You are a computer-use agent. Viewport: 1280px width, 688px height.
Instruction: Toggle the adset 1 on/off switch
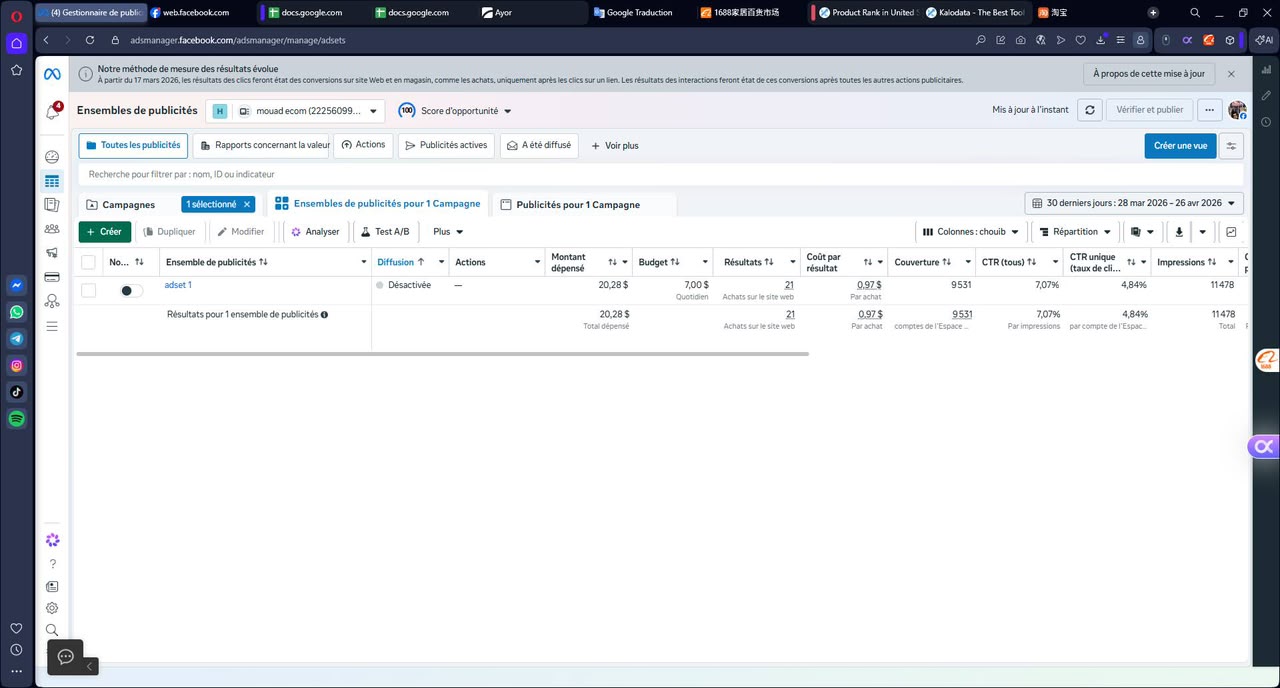[x=131, y=291]
